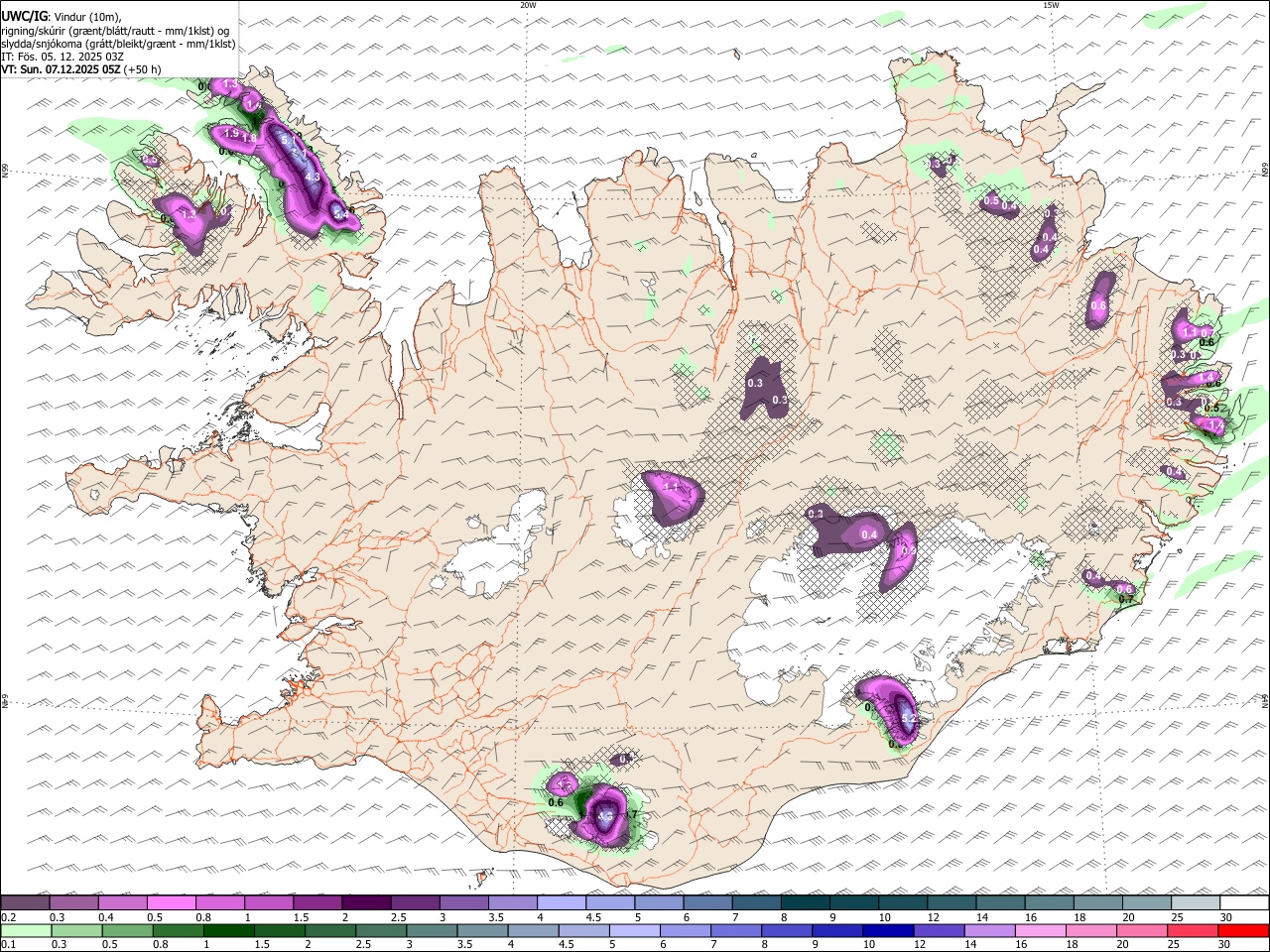Select the bright pink 0.5 snow legend swatch
Viewport: 1270px width, 952px height.
172,903
